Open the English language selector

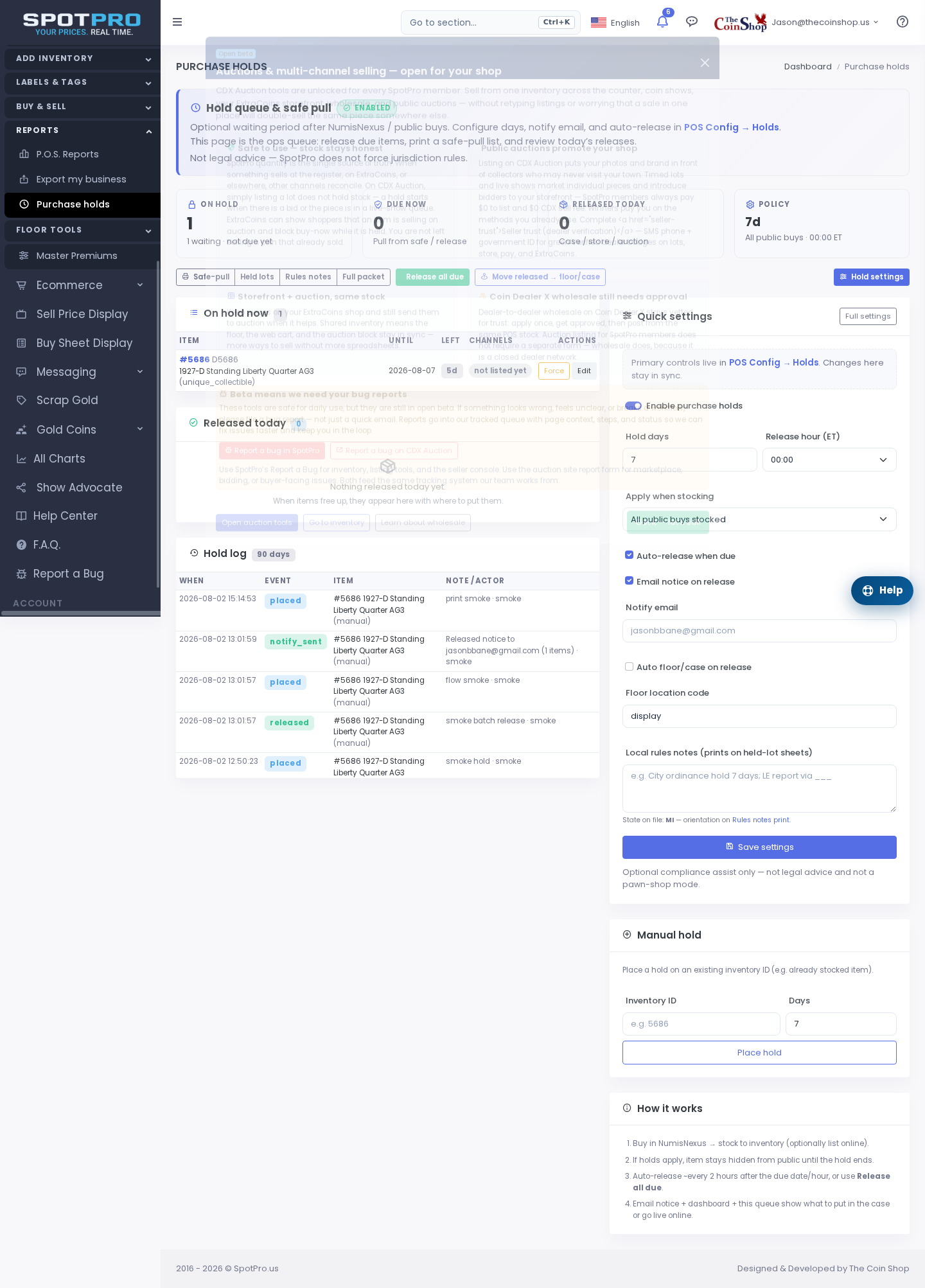coord(615,22)
